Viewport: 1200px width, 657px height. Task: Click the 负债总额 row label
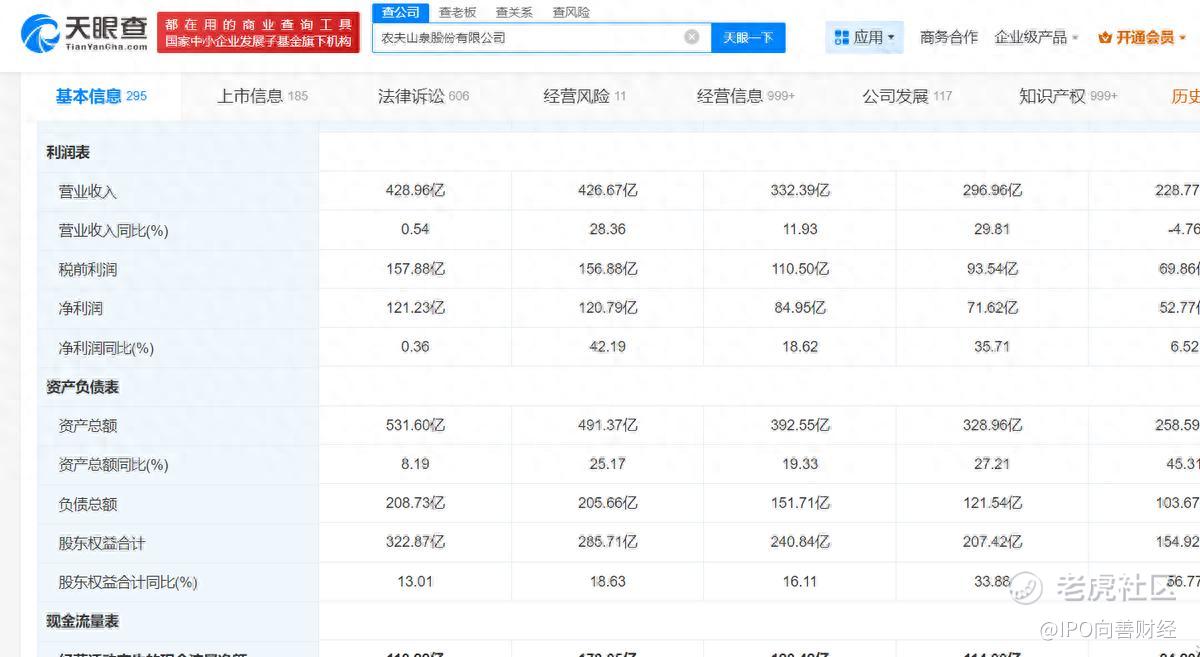[88, 504]
